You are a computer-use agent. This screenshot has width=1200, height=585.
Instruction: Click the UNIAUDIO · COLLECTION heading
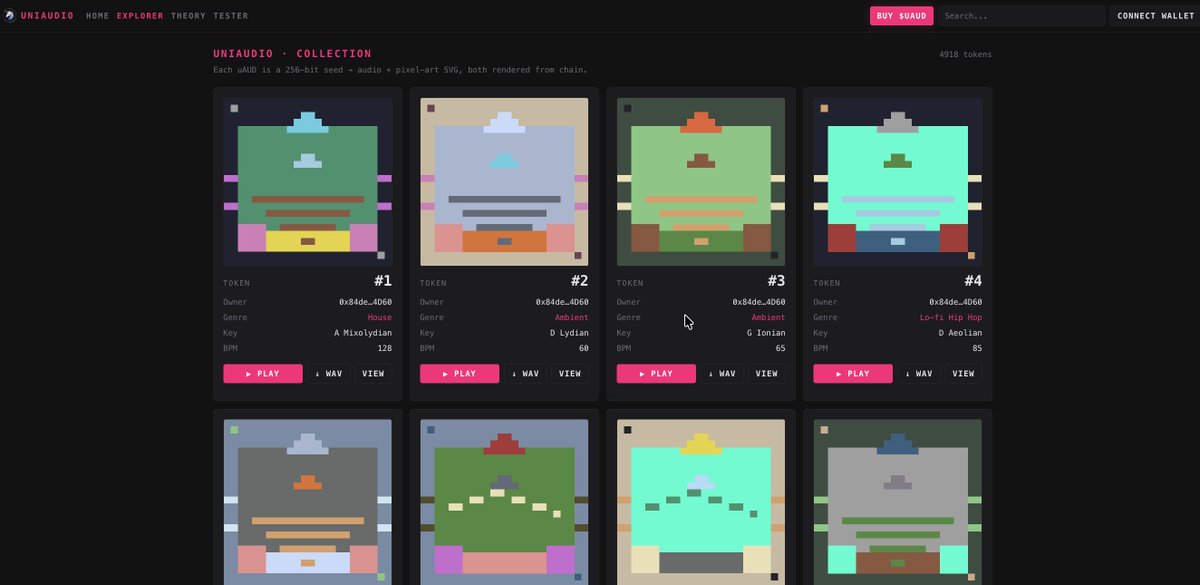(292, 54)
